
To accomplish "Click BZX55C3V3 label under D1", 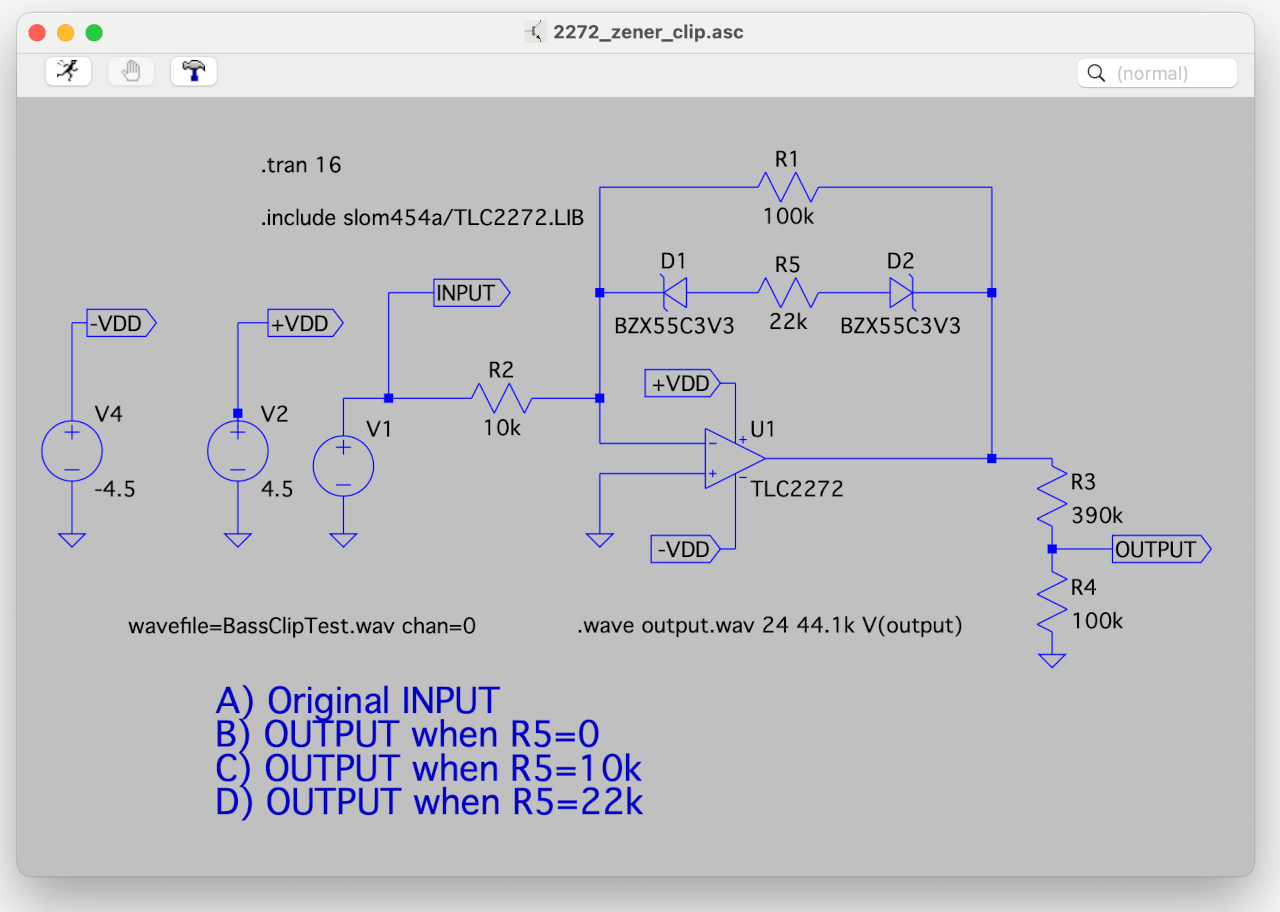I will click(674, 326).
